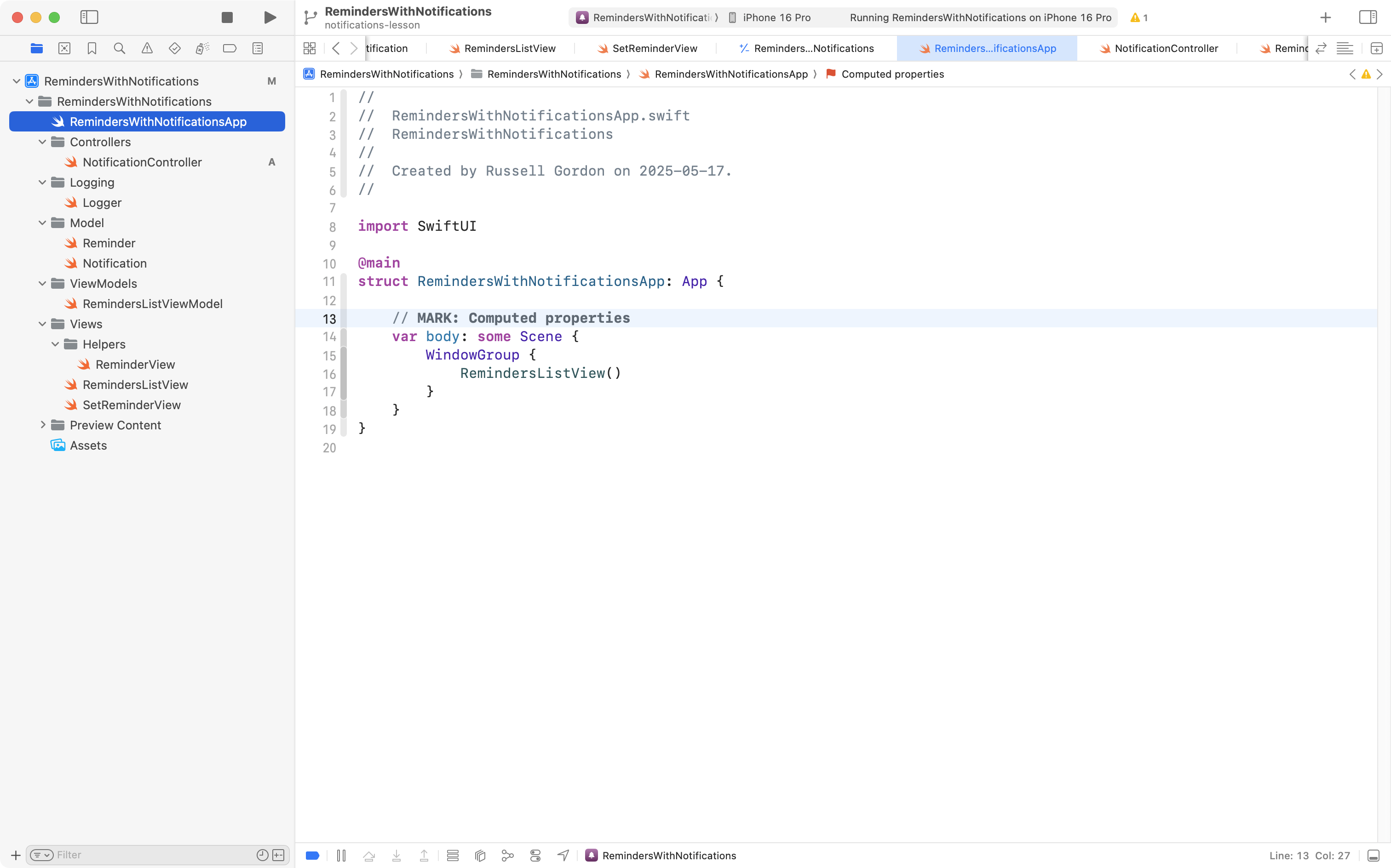
Task: Open Debug Memory Graph icon
Action: point(508,856)
